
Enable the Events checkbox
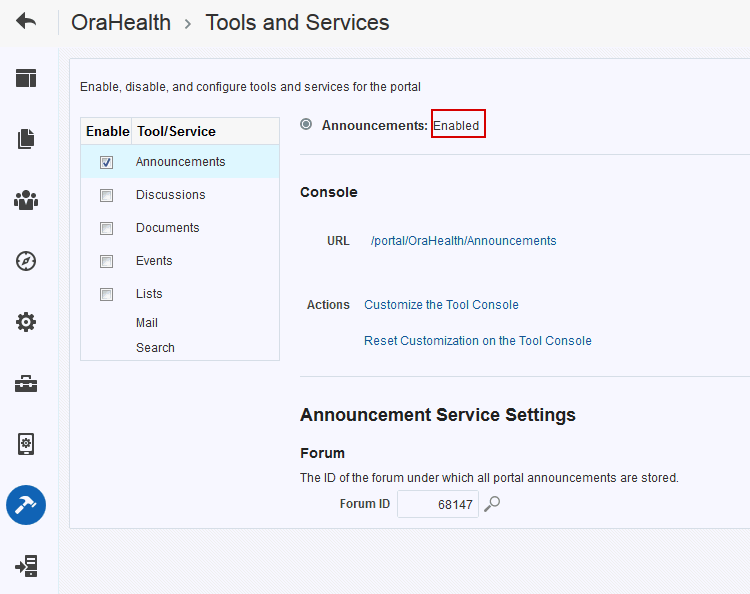coord(106,262)
